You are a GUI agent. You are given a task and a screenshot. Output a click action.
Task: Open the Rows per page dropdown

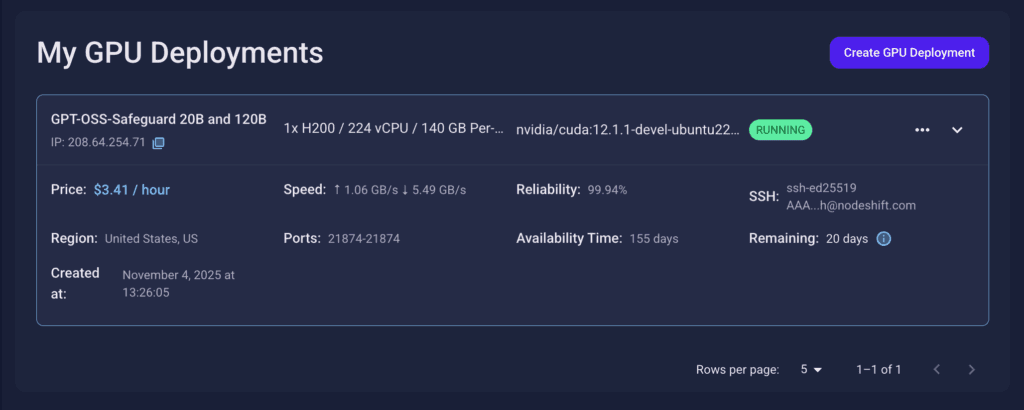click(x=810, y=370)
